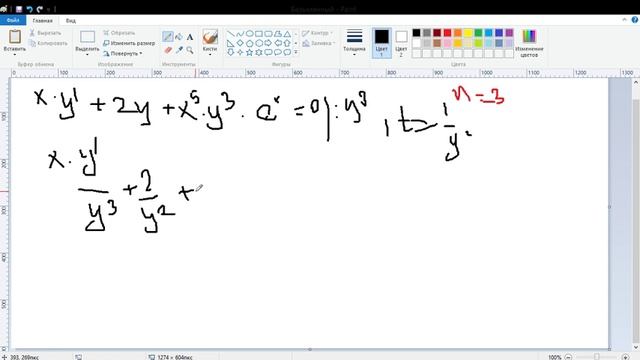Choose the isosceles Triangle shape
Screen dimensions: 640x360
click(287, 34)
